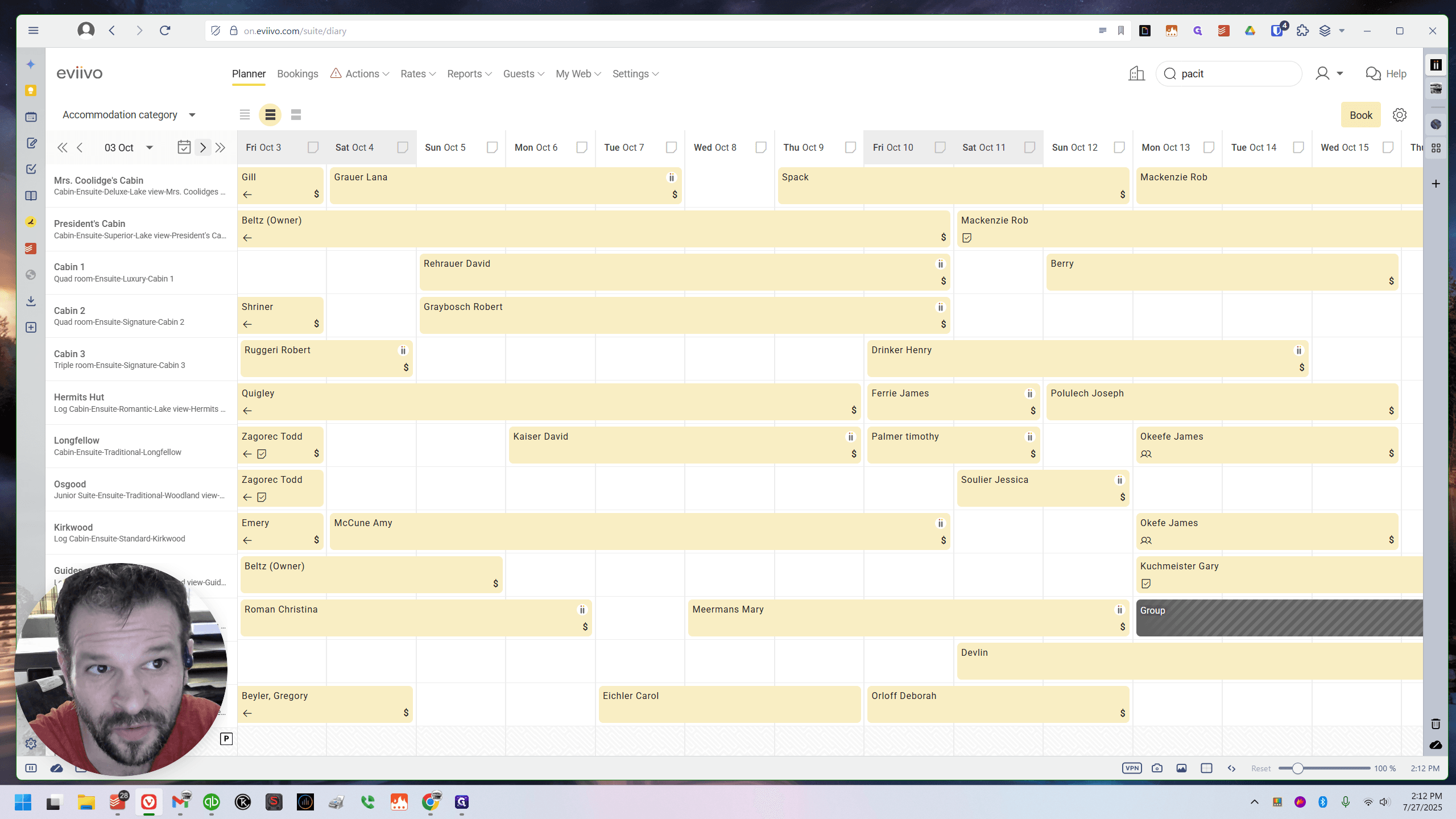This screenshot has width=1456, height=819.
Task: Reload the page in browser
Action: (165, 31)
